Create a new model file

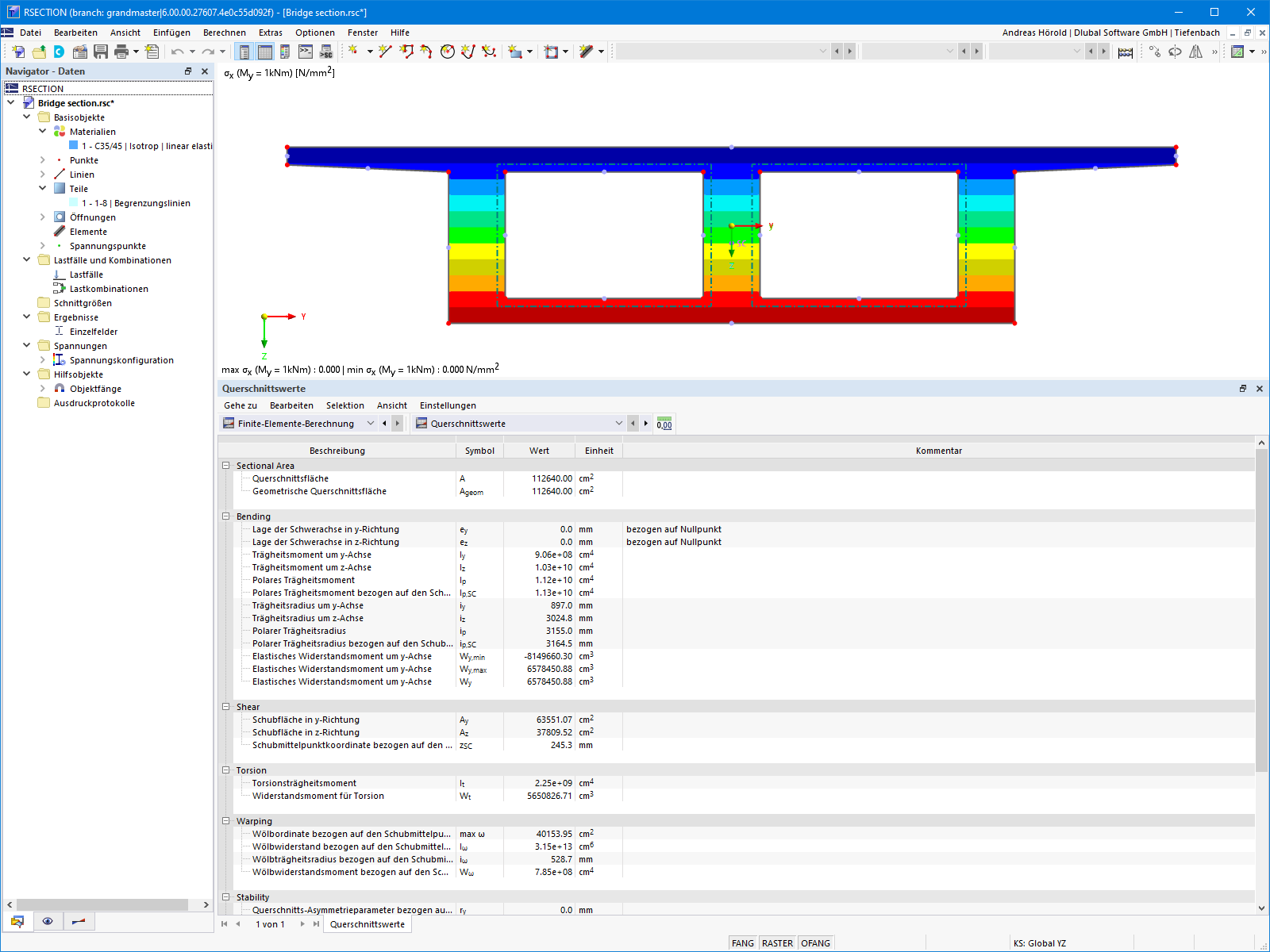pos(18,52)
